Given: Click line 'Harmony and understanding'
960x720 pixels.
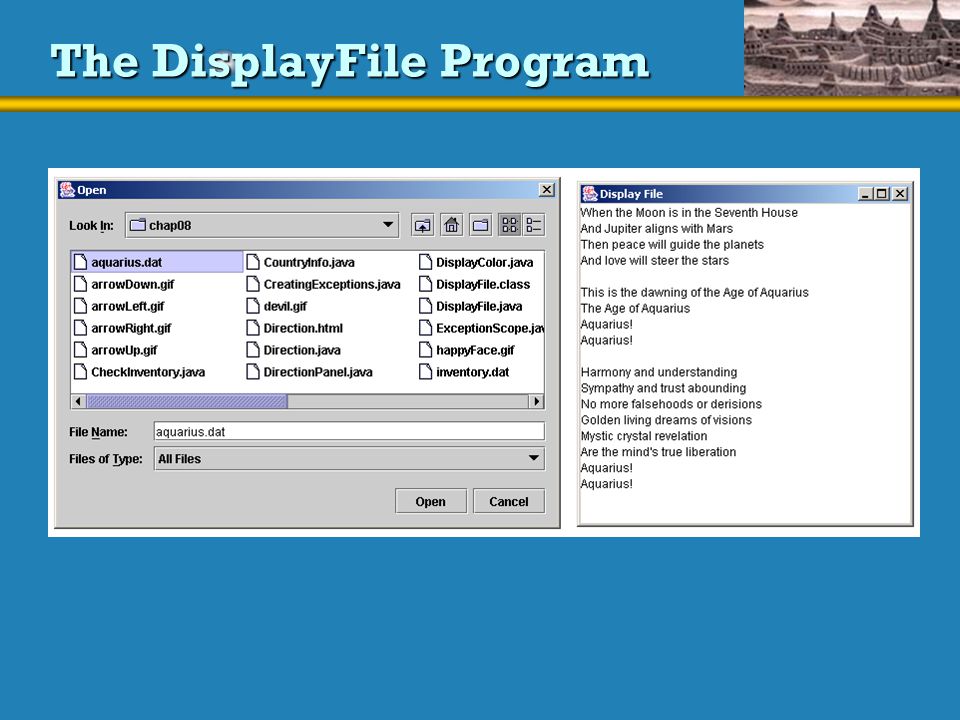Looking at the screenshot, I should (659, 372).
